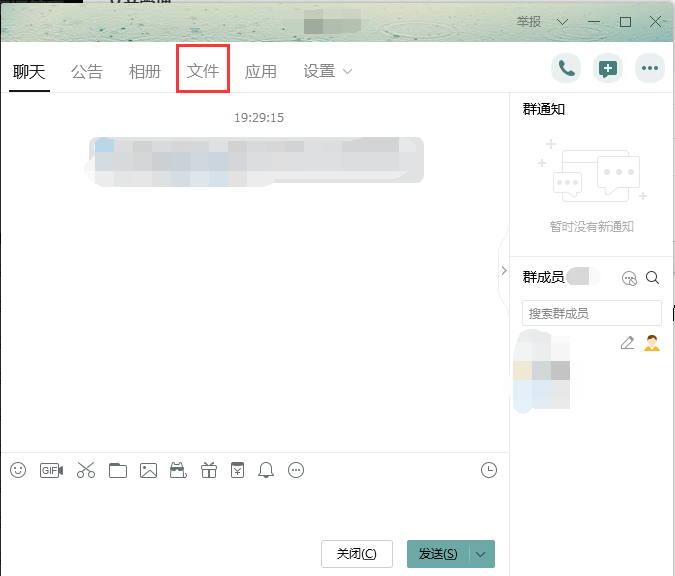This screenshot has height=576, width=675.
Task: Click the 群通知 heading
Action: (x=543, y=109)
